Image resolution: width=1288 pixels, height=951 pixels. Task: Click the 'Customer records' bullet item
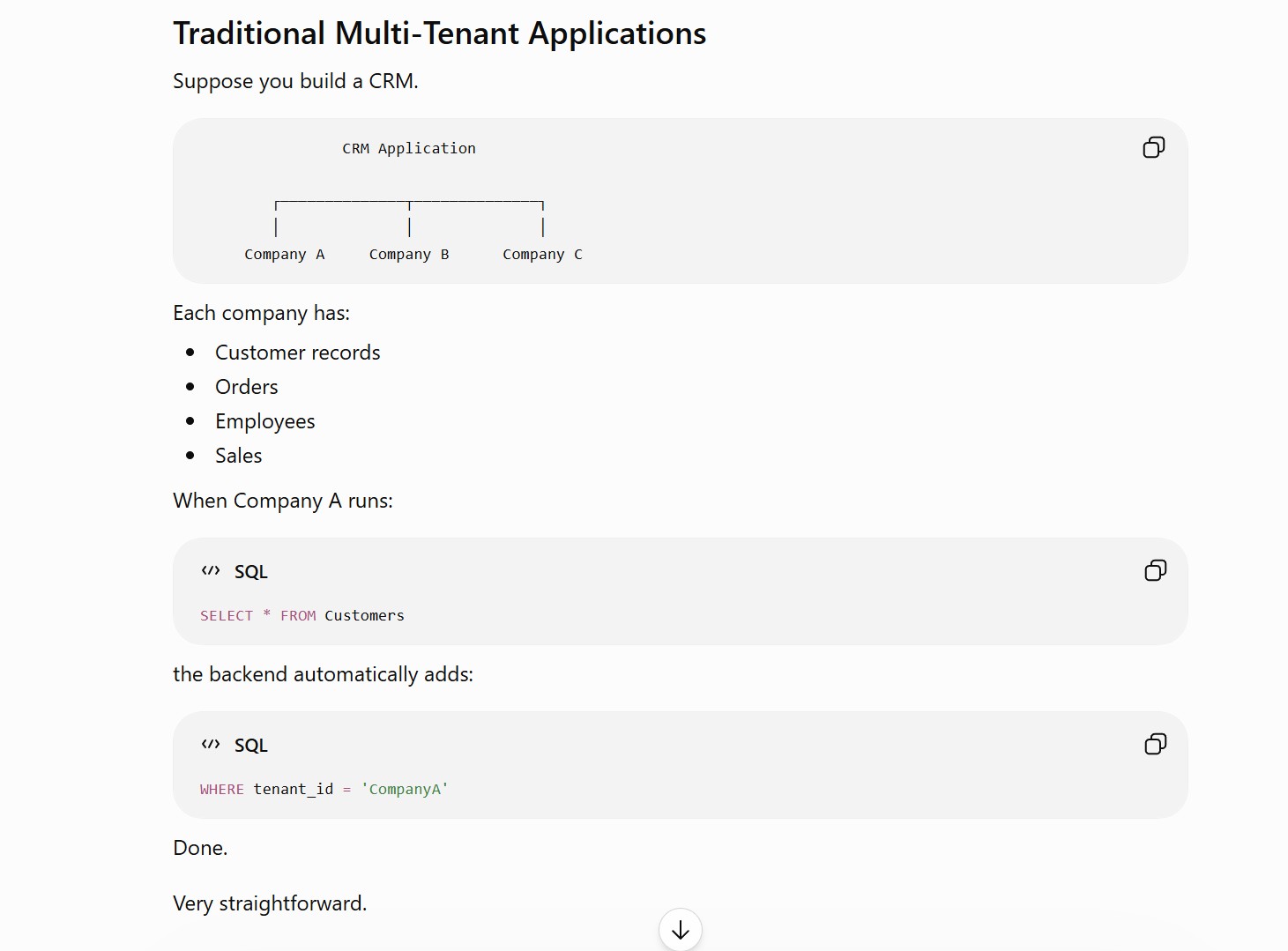coord(298,353)
